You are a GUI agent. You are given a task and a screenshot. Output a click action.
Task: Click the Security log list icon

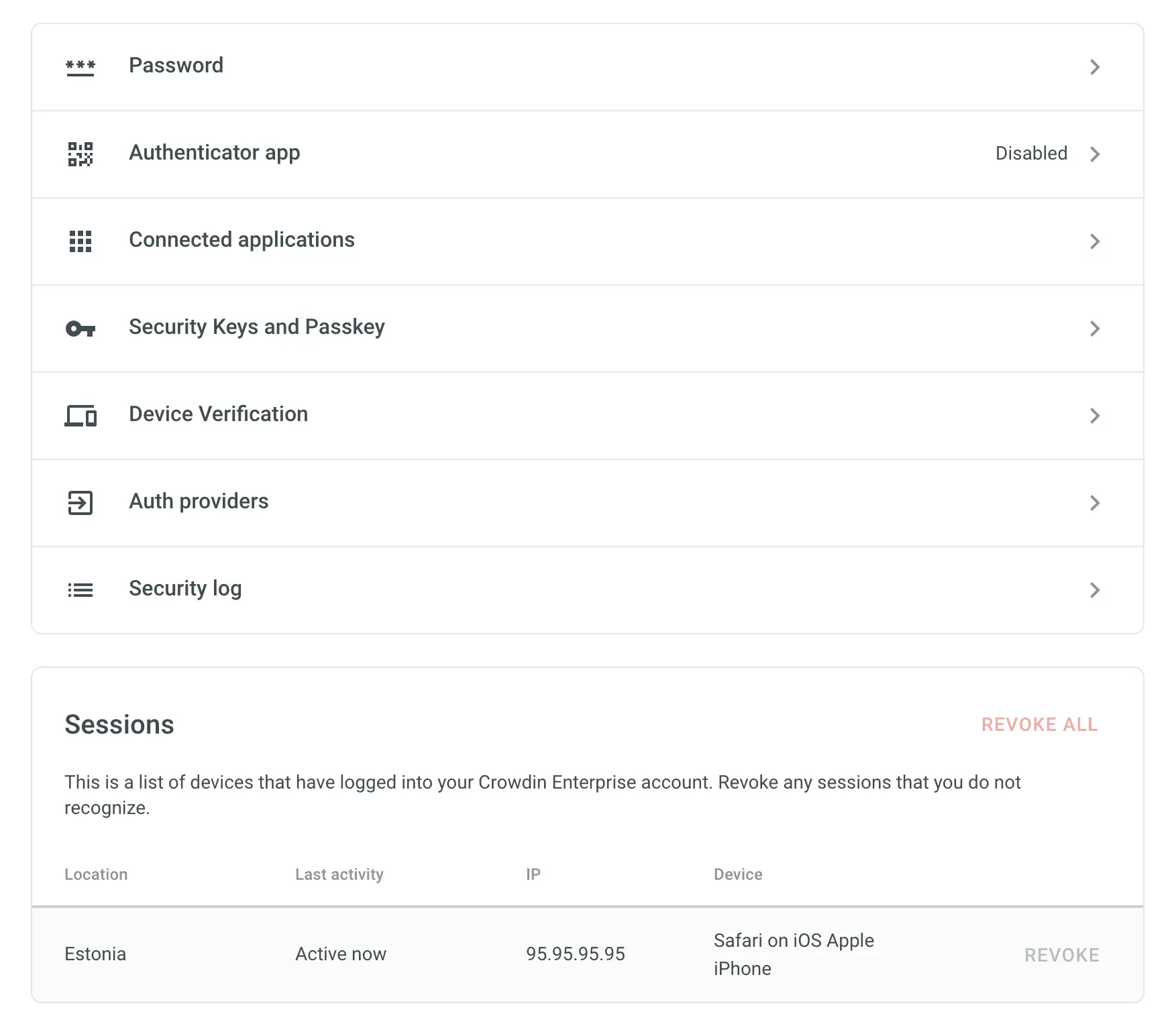click(81, 589)
